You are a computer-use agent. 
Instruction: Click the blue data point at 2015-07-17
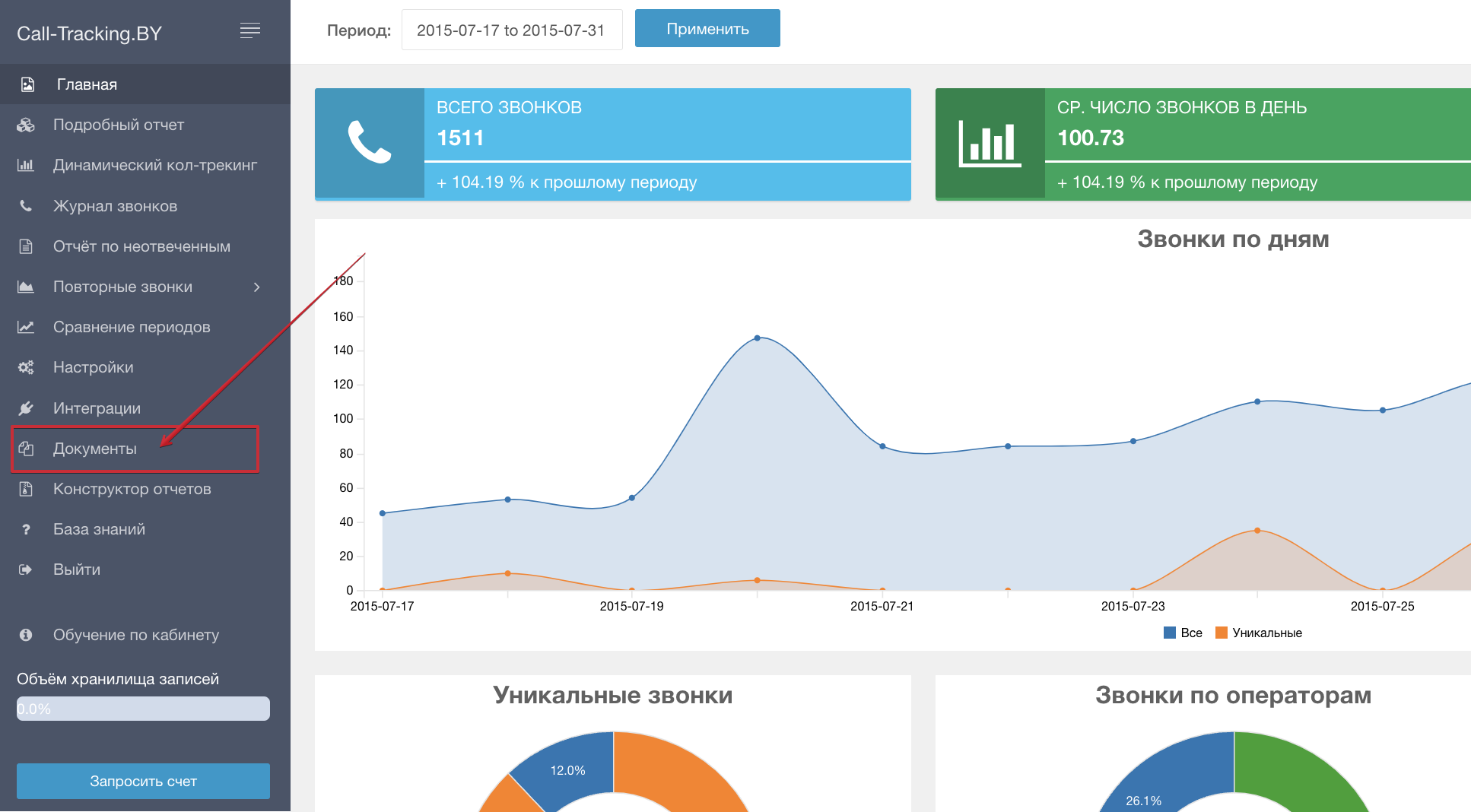383,513
